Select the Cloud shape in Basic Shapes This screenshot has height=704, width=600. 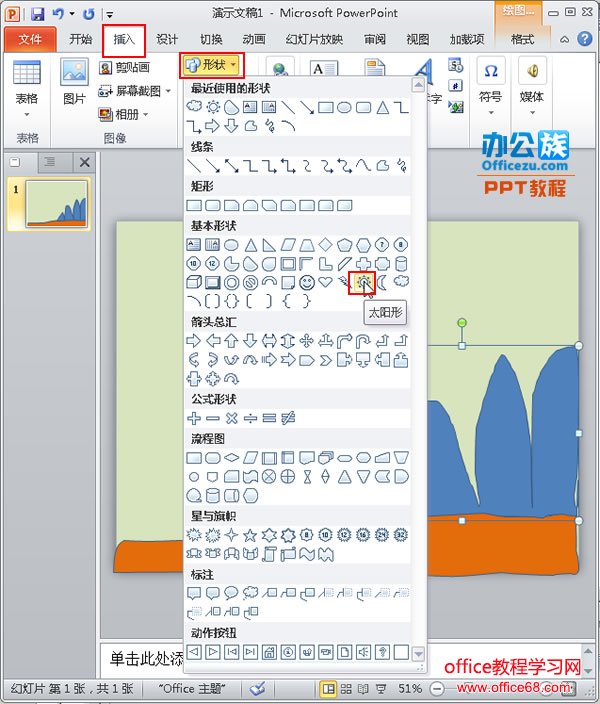coord(401,282)
